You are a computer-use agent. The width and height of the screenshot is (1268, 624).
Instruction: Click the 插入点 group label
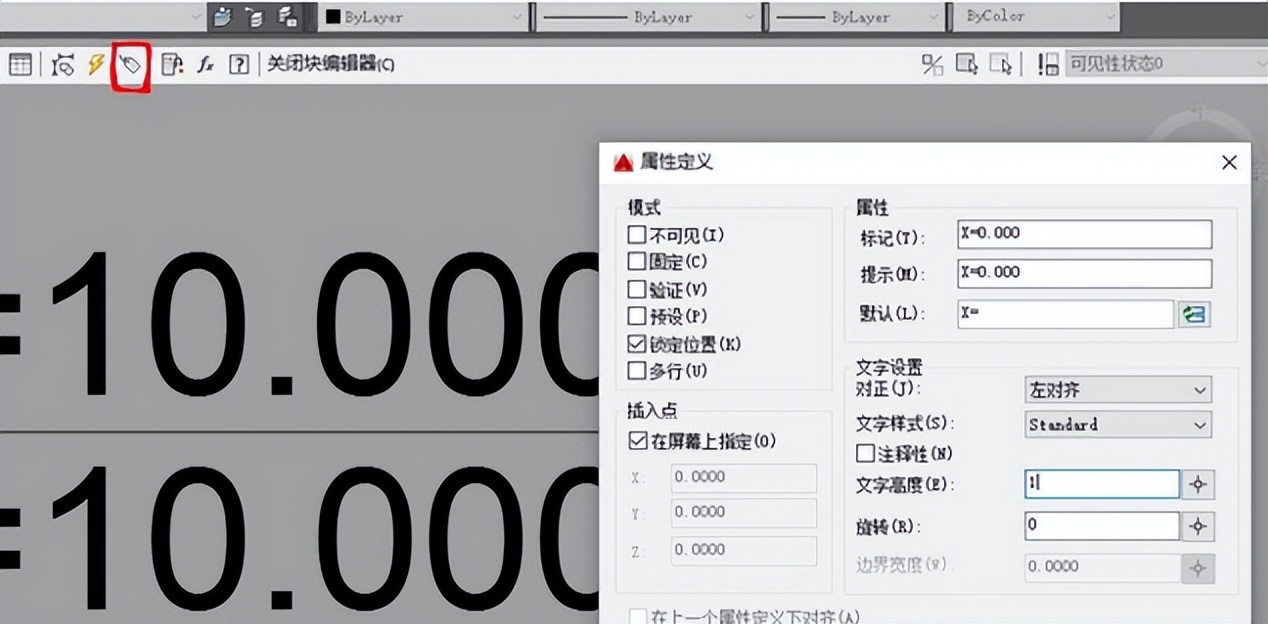pos(650,411)
